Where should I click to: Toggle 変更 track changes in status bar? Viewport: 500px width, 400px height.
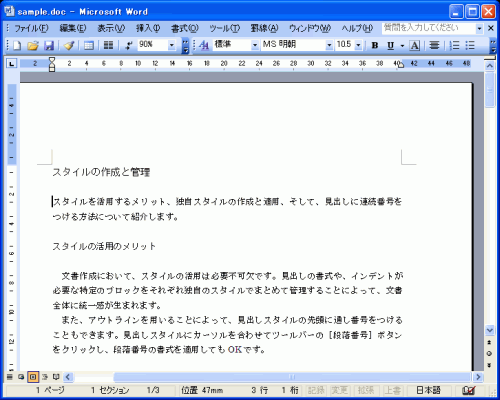340,390
